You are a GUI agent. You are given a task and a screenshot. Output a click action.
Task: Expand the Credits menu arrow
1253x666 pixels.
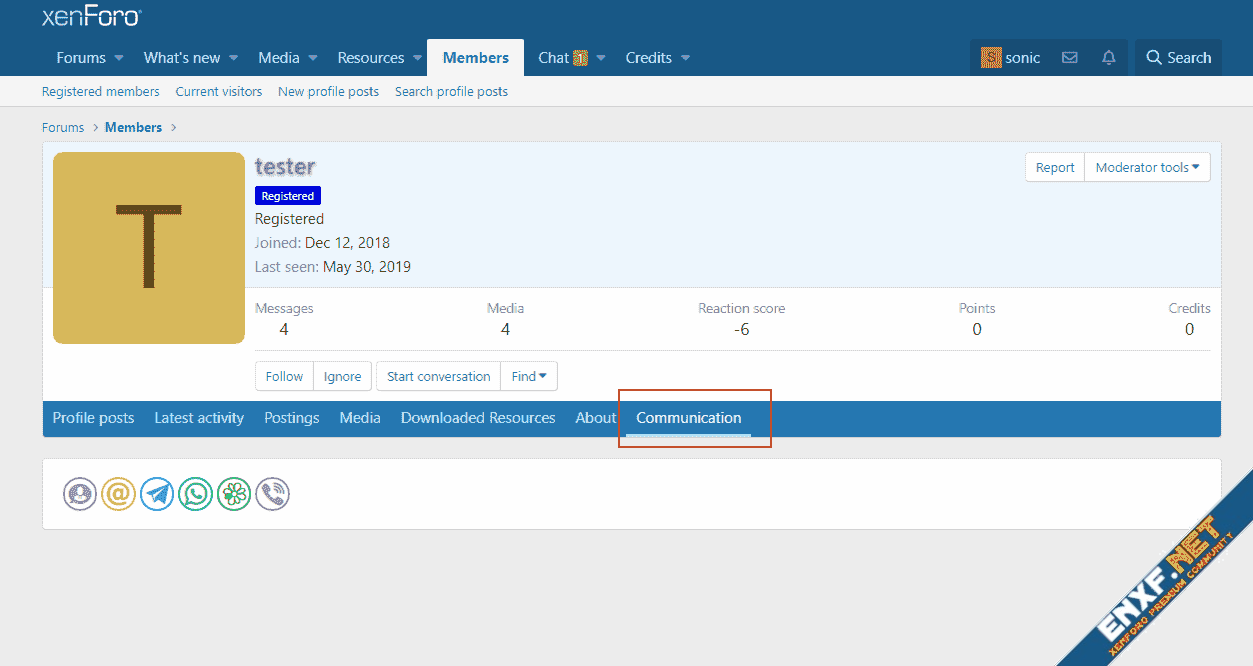tap(686, 58)
